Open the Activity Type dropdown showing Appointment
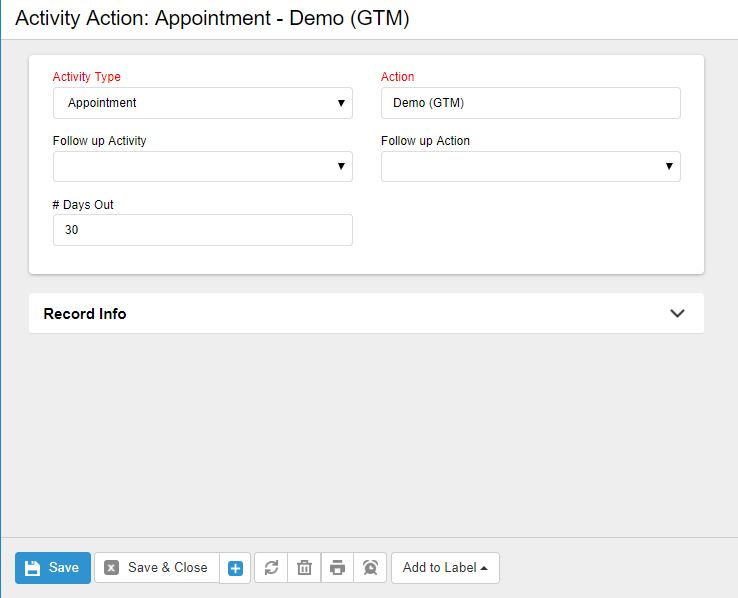The width and height of the screenshot is (738, 598). [x=202, y=103]
